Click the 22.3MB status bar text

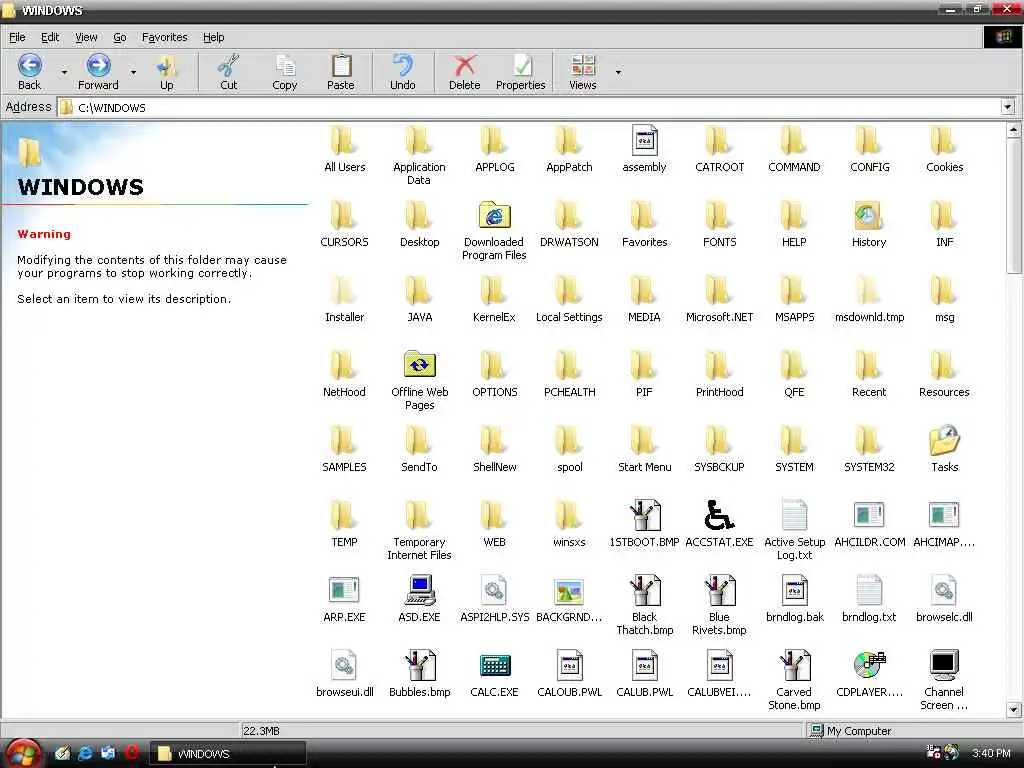tap(261, 731)
